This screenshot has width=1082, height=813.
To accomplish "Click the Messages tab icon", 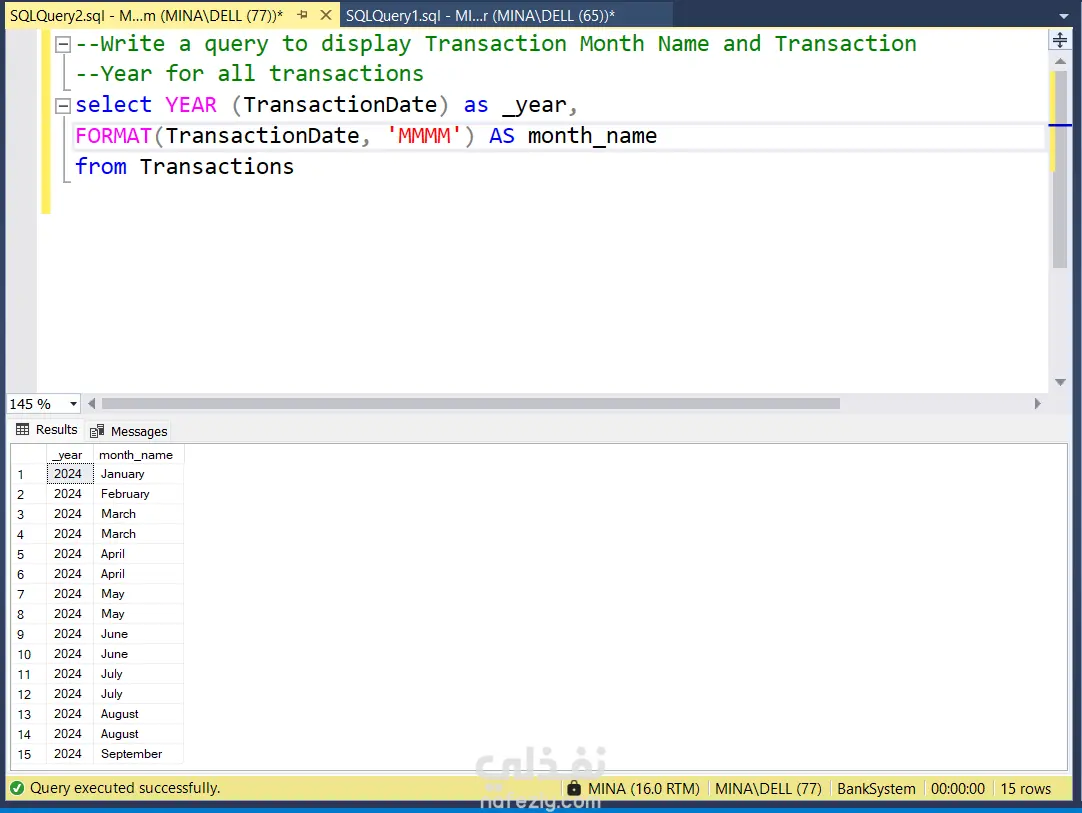I will [97, 431].
